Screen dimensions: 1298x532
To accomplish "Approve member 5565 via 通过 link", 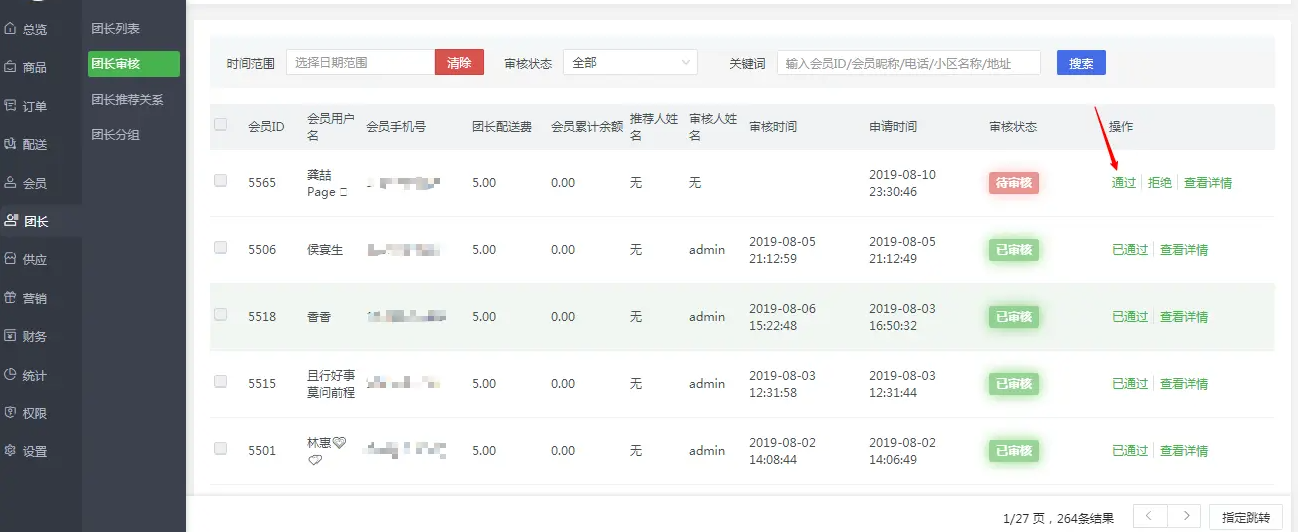I will pyautogui.click(x=1123, y=183).
